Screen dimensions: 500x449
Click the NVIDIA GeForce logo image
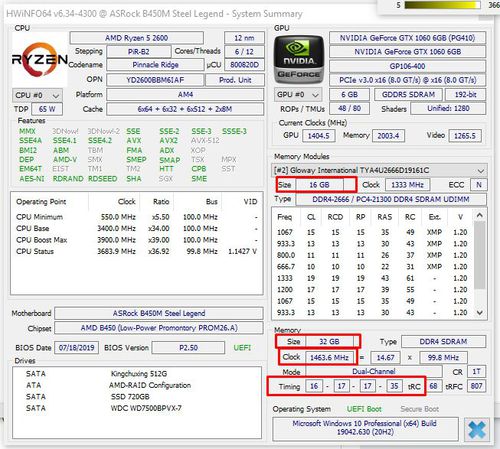(x=299, y=59)
